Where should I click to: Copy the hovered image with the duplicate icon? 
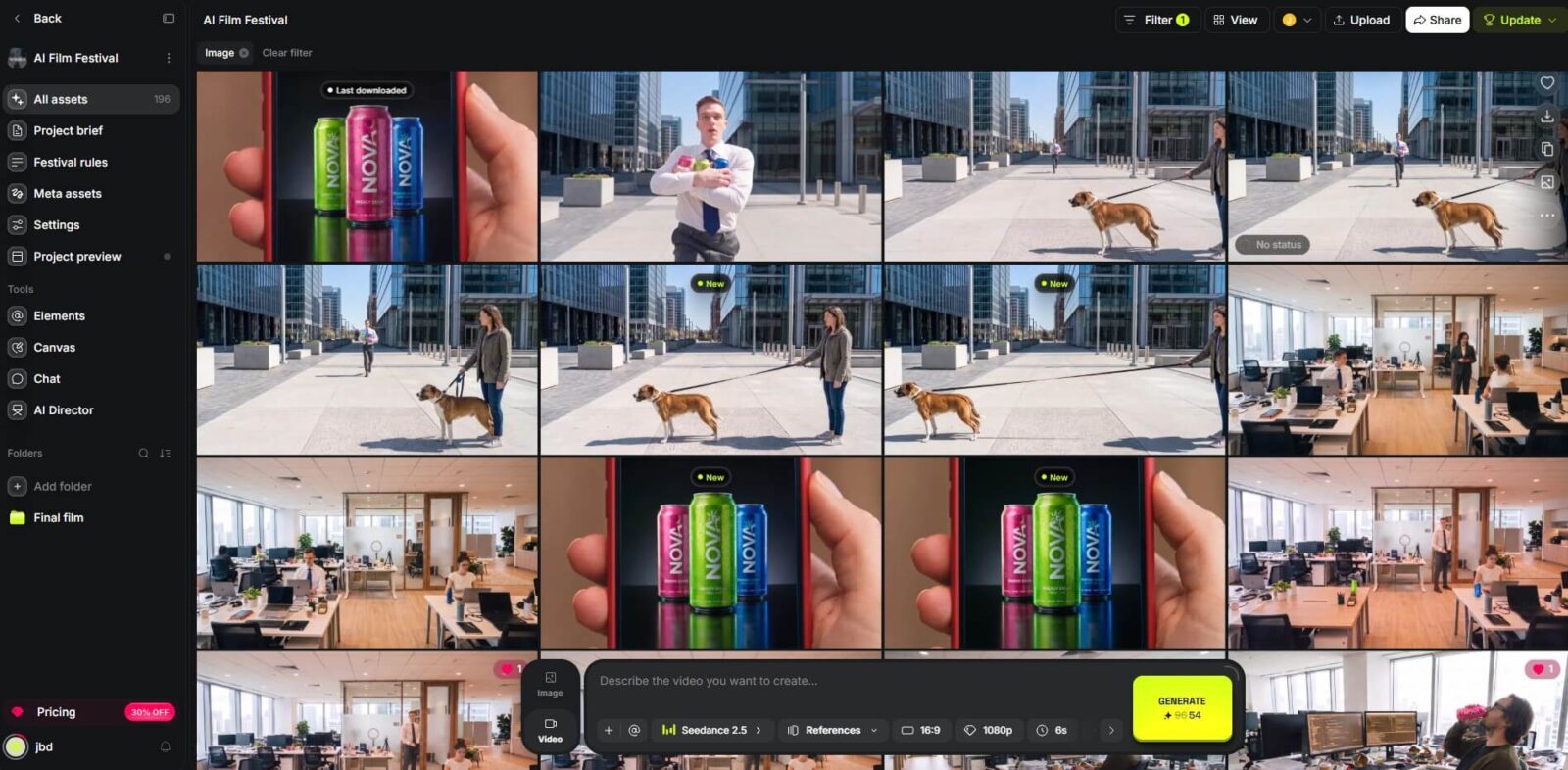click(x=1546, y=149)
